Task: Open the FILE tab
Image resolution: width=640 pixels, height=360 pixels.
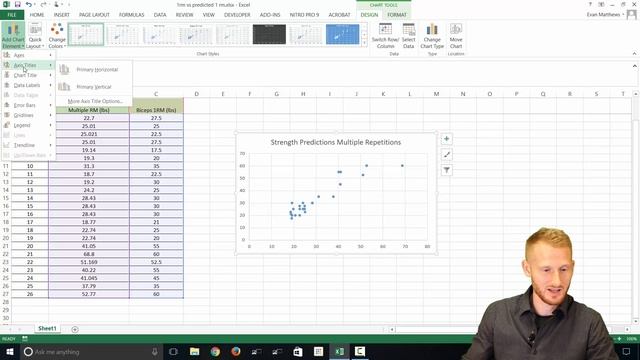Action: pos(12,15)
